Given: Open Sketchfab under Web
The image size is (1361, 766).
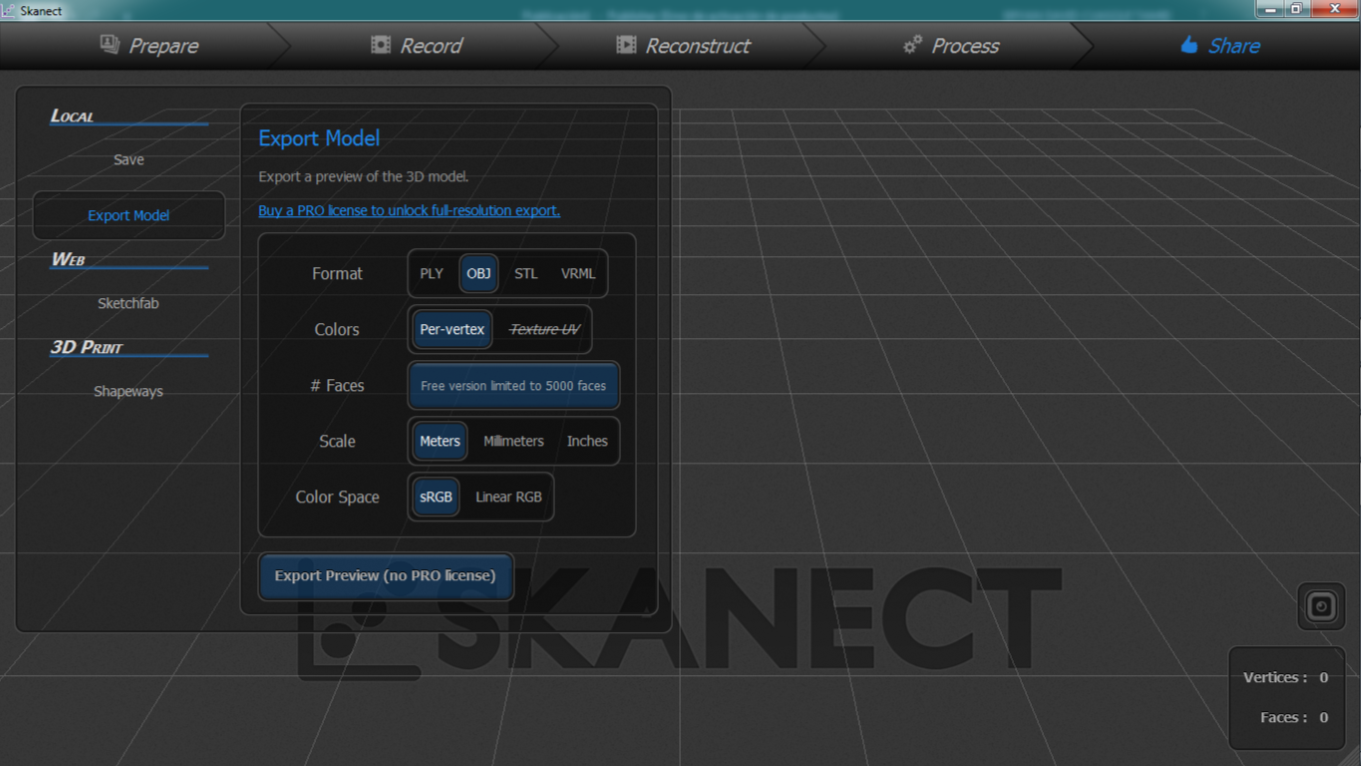Looking at the screenshot, I should click(x=128, y=304).
